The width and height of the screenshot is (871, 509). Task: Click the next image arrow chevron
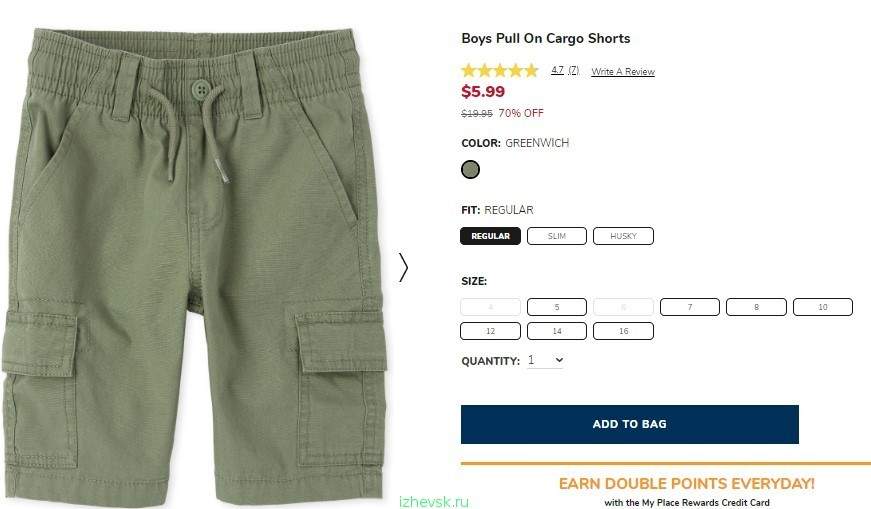(403, 268)
